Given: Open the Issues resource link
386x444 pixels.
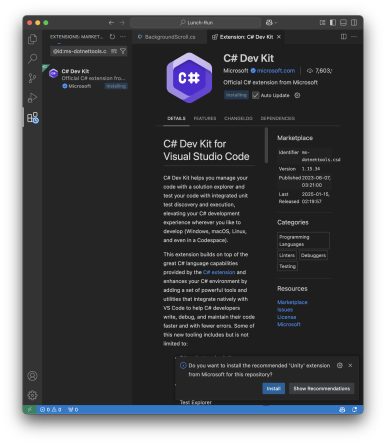Looking at the screenshot, I should [x=285, y=310].
